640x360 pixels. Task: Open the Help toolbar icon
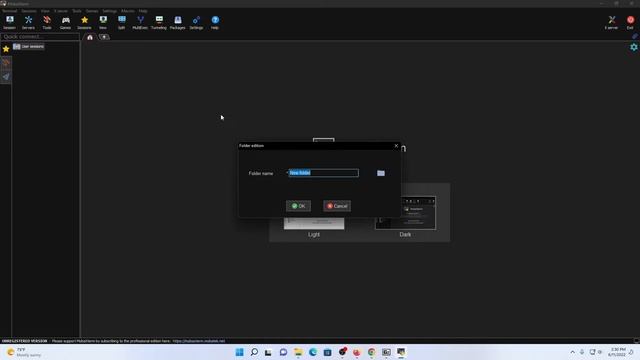215,22
